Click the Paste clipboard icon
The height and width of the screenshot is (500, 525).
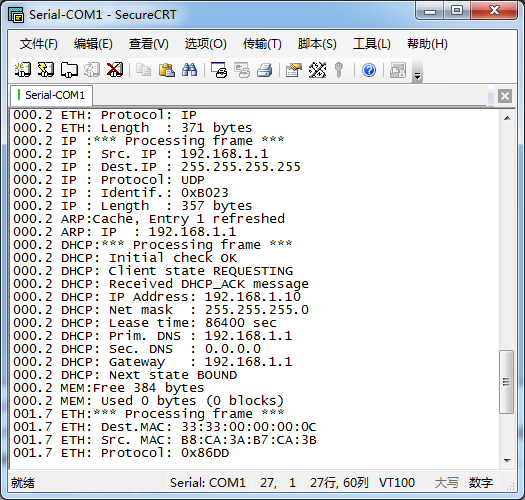166,70
